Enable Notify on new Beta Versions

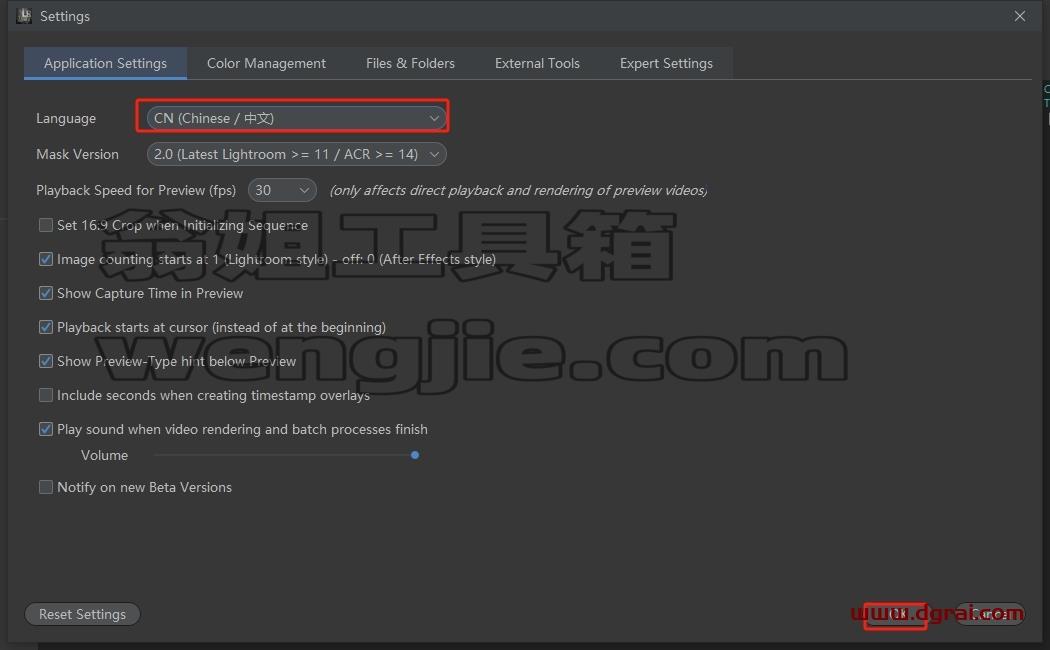pos(46,487)
